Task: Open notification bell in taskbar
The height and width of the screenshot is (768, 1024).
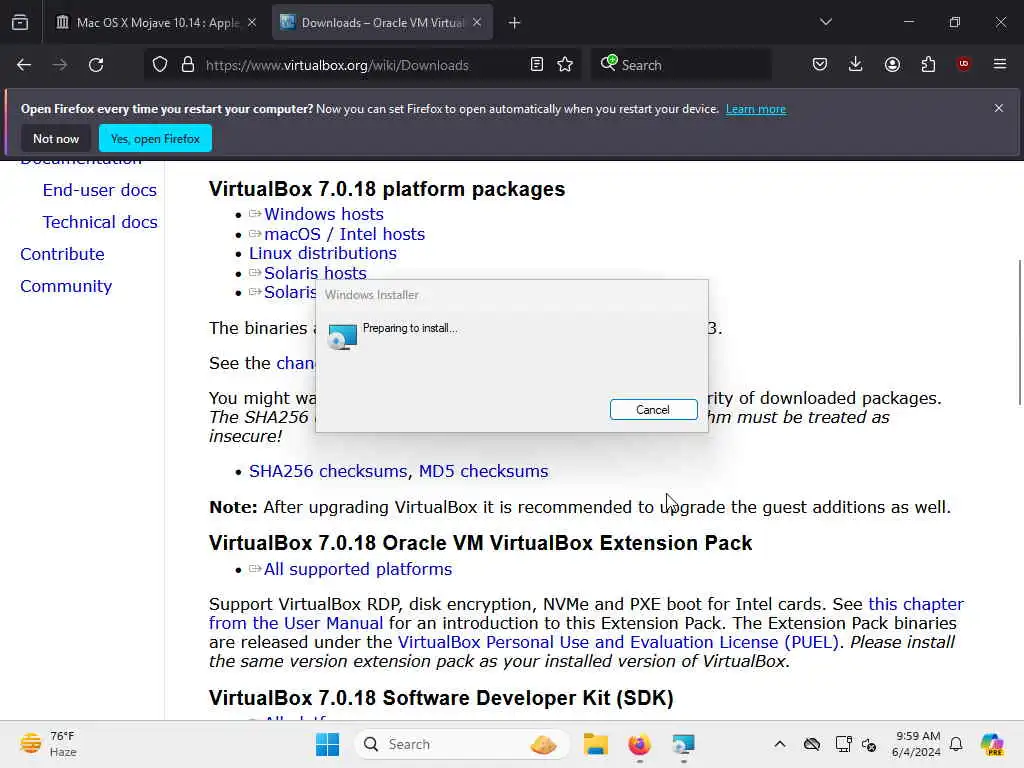Action: point(956,744)
